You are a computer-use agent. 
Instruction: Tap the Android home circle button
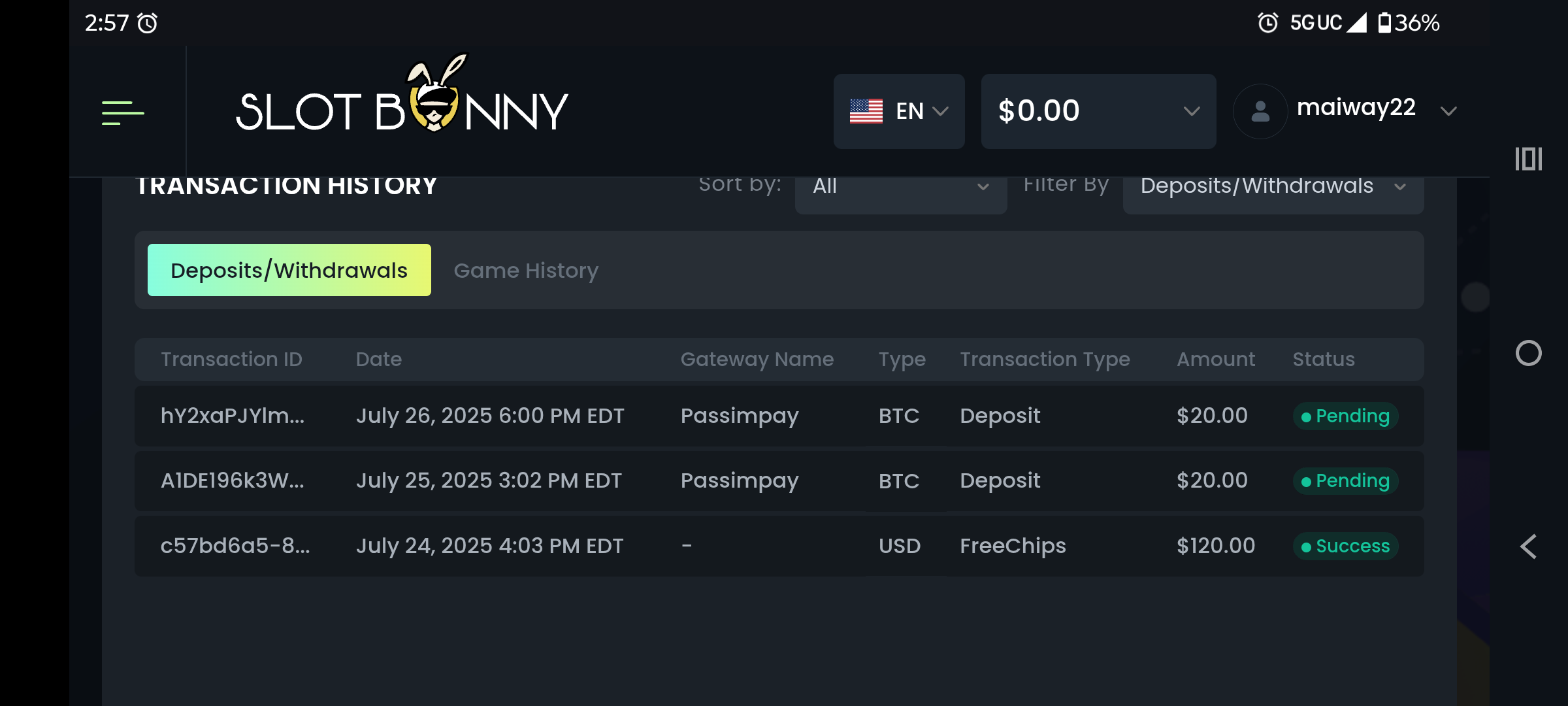pyautogui.click(x=1528, y=353)
